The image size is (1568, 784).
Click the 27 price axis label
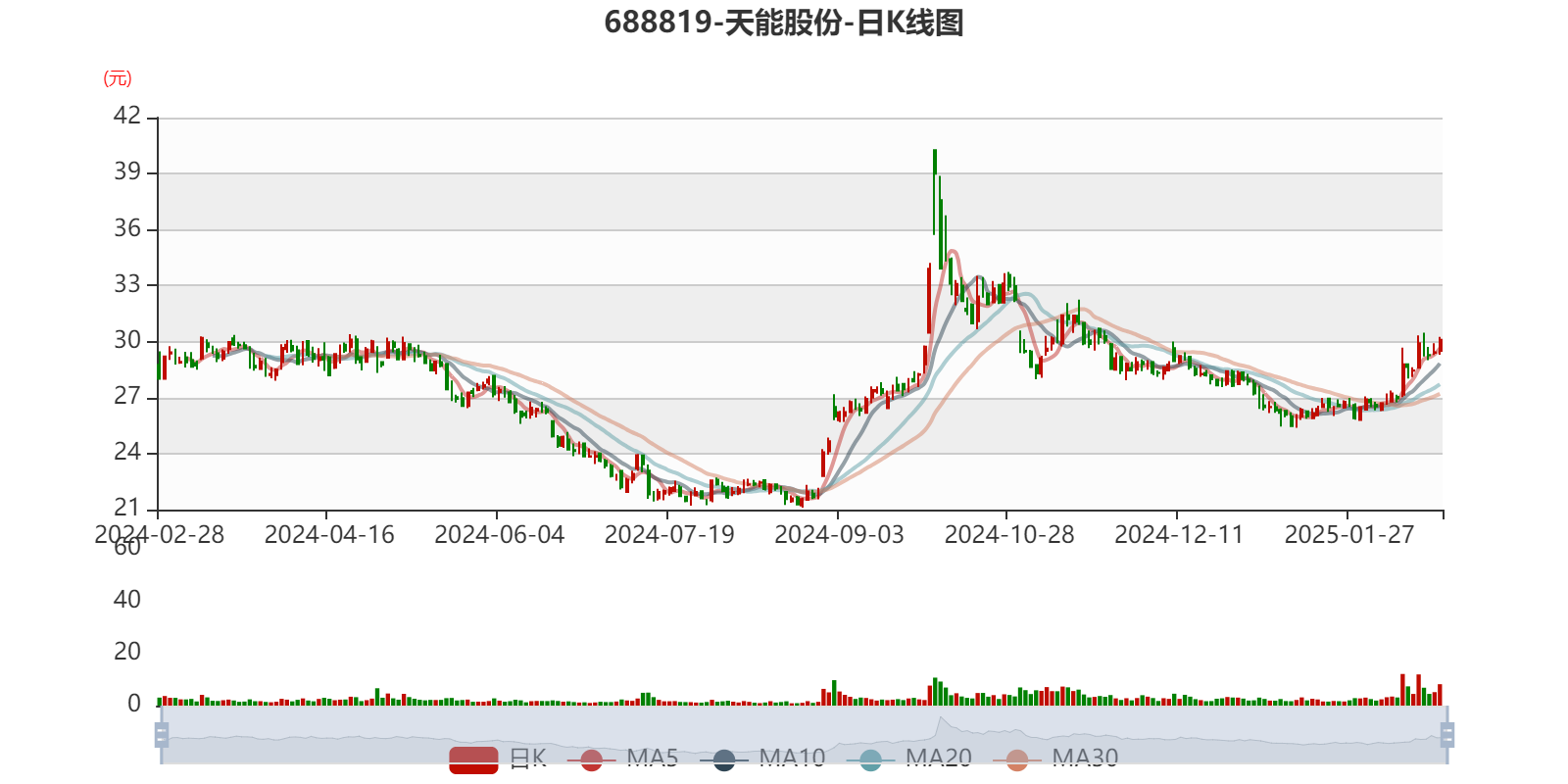(127, 396)
